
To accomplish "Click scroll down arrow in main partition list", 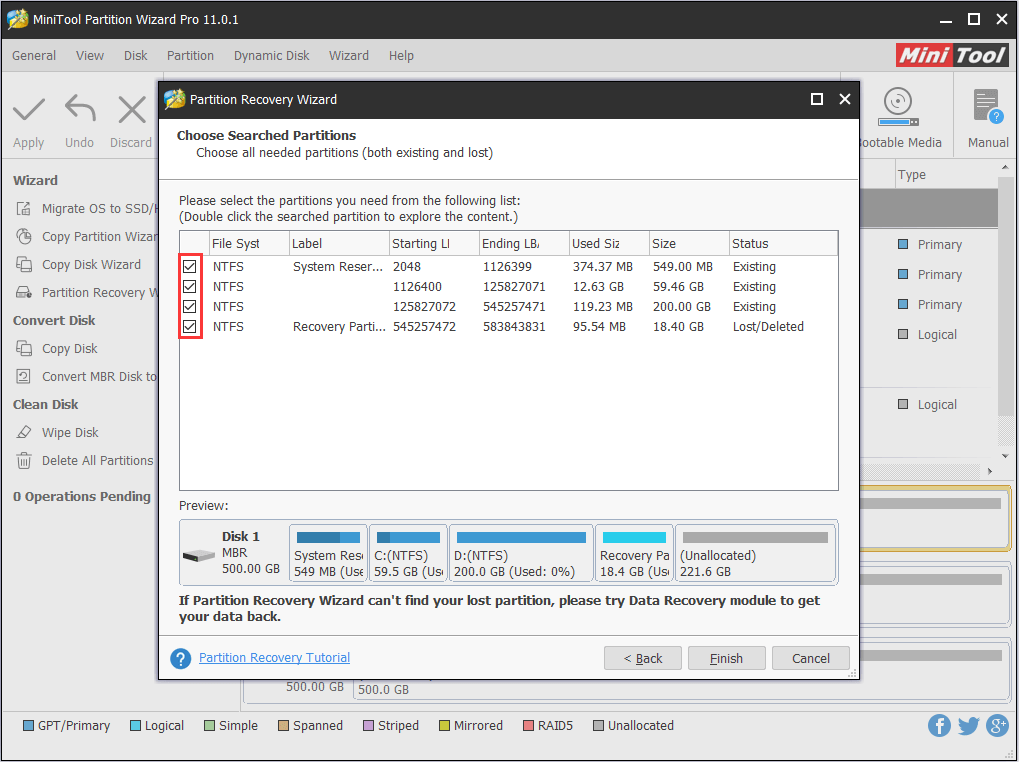I will coord(1006,456).
